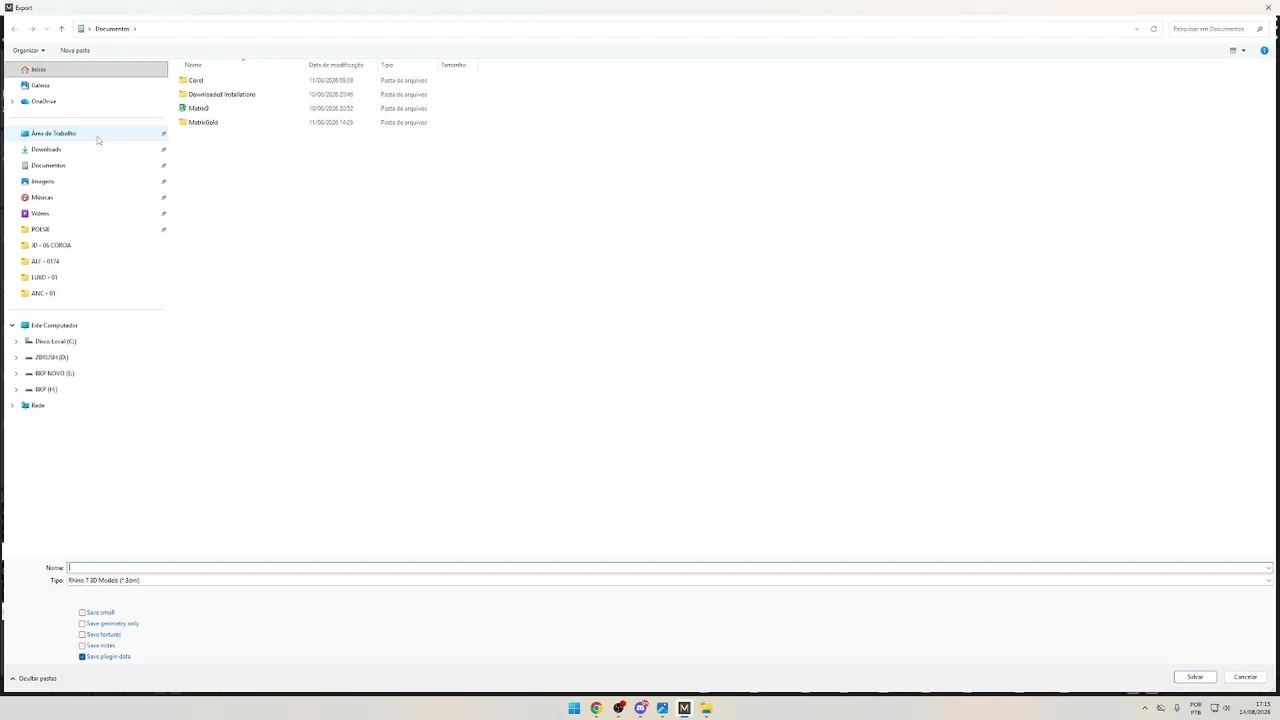Show hidden system tray icons
The height and width of the screenshot is (720, 1280).
(x=1145, y=708)
